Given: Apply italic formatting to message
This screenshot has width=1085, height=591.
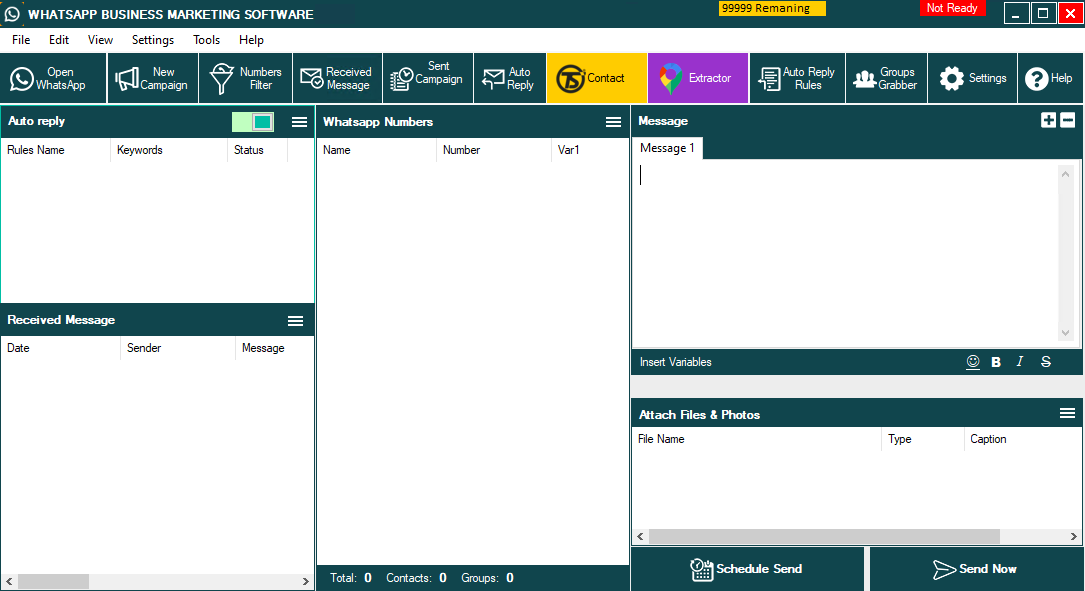Looking at the screenshot, I should pos(1019,362).
